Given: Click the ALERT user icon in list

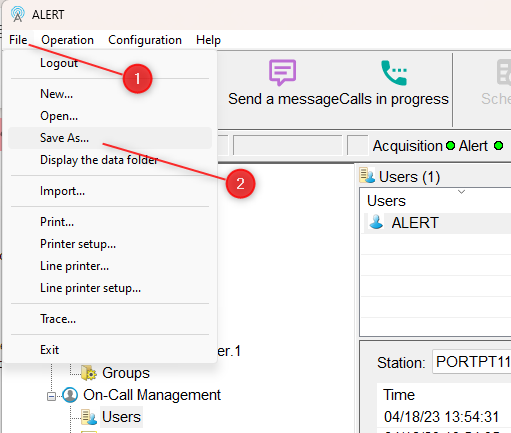Looking at the screenshot, I should [x=377, y=222].
